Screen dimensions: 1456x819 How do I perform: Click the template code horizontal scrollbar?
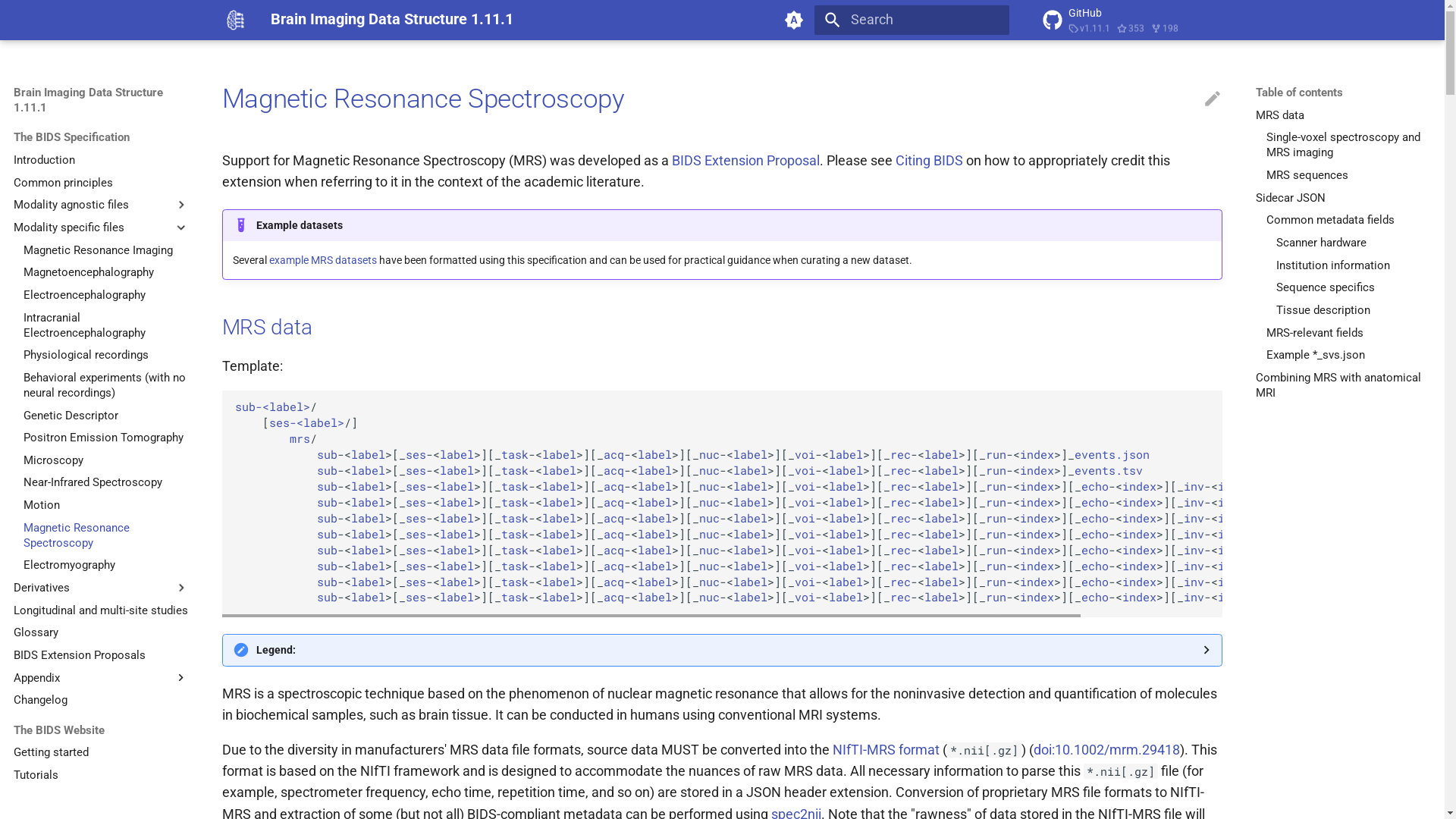(651, 615)
